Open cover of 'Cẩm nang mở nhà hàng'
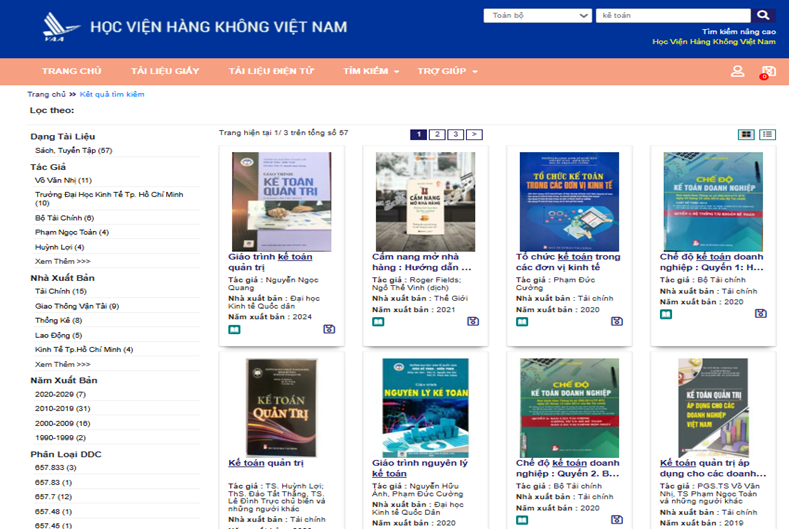Viewport: 789px width, 529px height. click(x=425, y=201)
